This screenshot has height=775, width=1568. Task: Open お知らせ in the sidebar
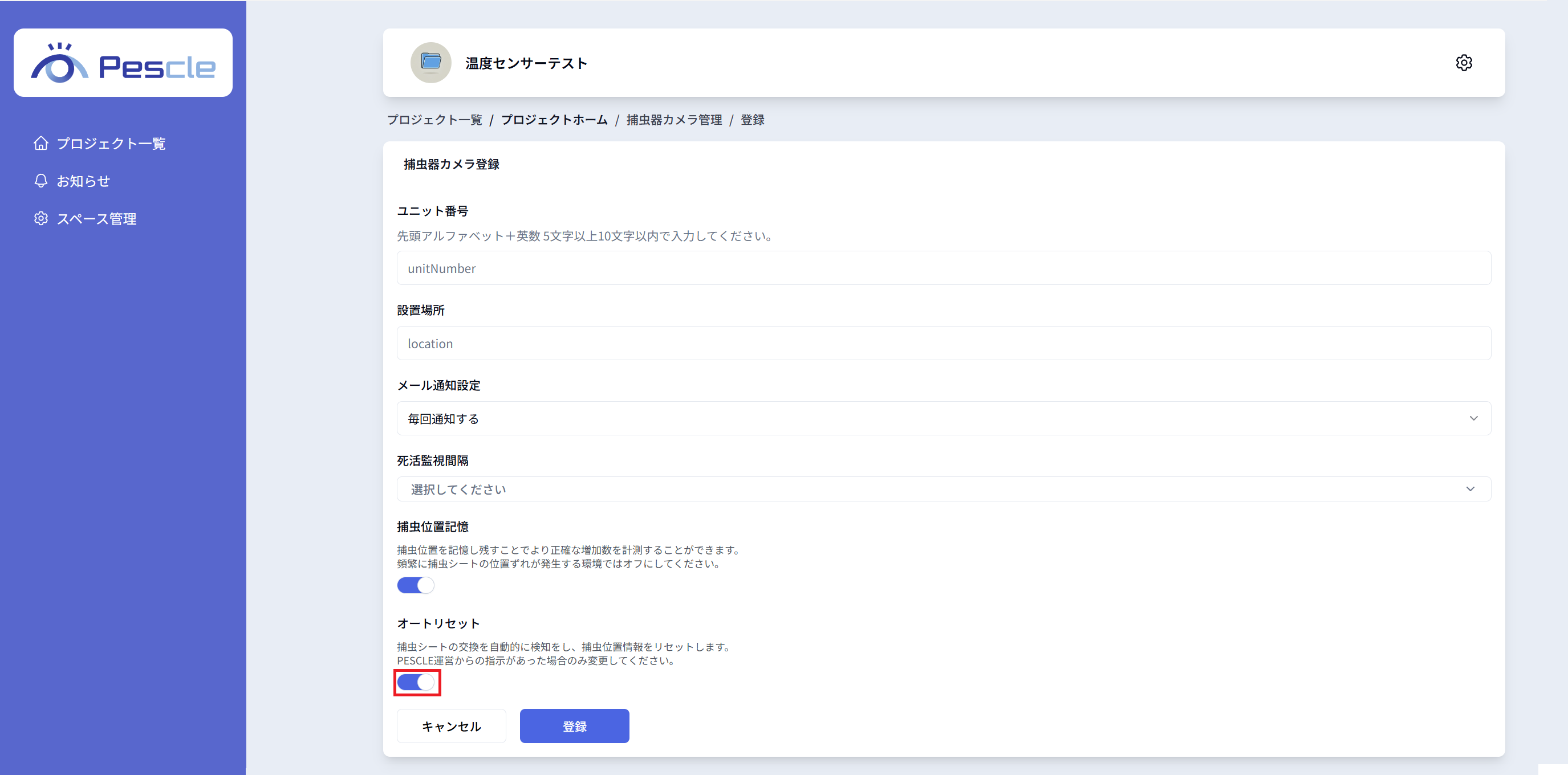click(83, 181)
